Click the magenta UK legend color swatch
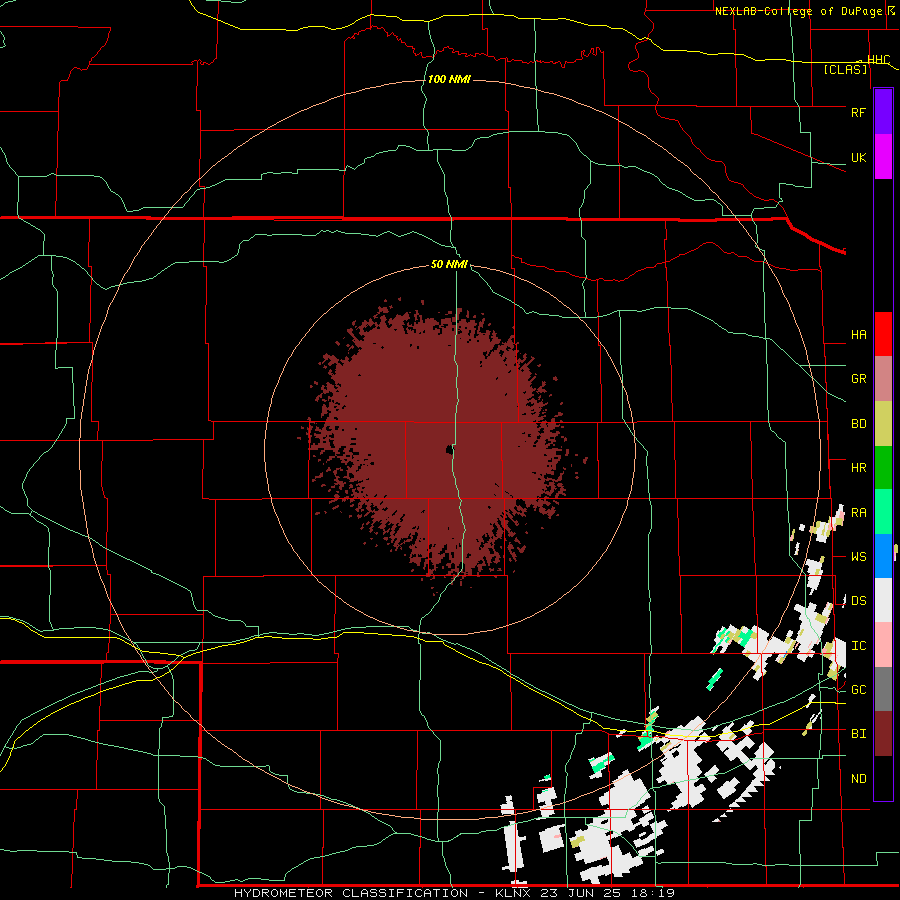Viewport: 900px width, 900px height. (x=883, y=157)
